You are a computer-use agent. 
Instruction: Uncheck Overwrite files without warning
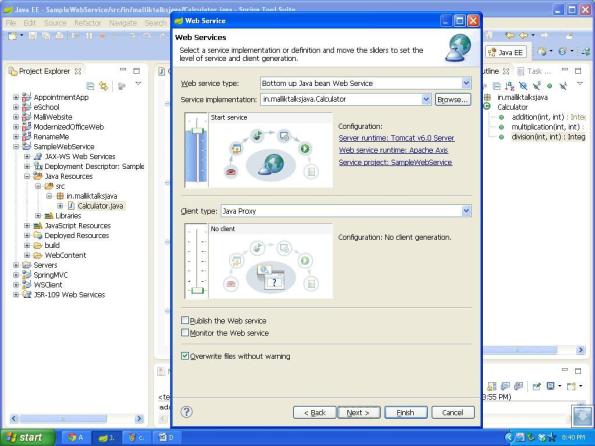185,356
